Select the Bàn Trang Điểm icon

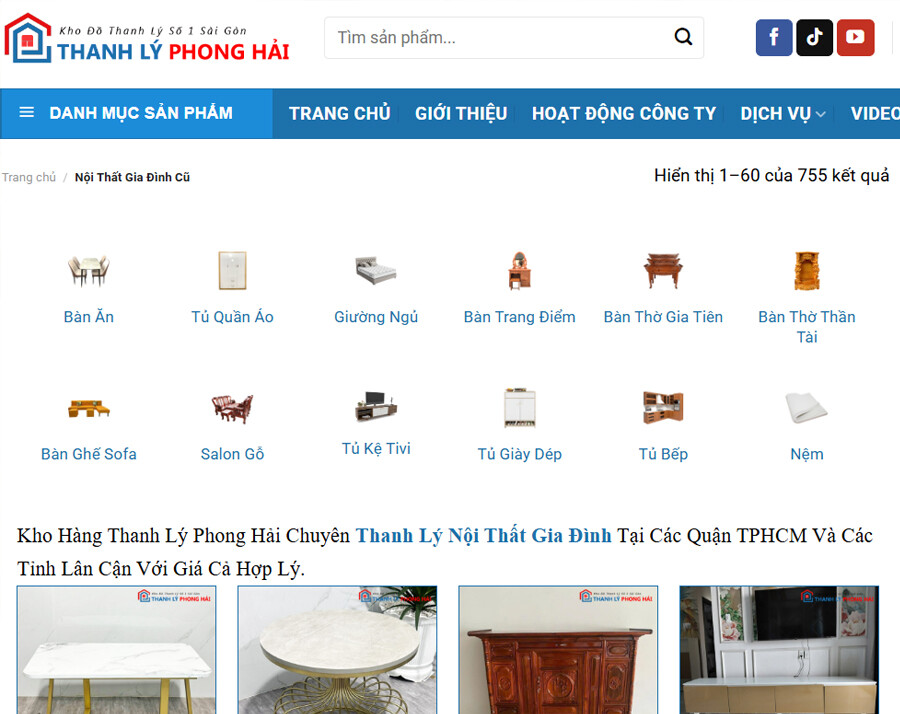tap(519, 270)
